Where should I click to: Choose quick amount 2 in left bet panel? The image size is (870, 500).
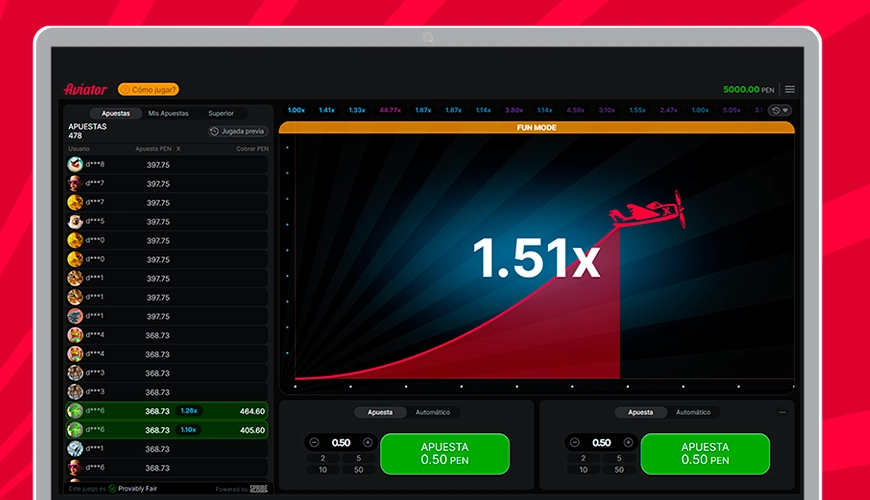tap(322, 458)
